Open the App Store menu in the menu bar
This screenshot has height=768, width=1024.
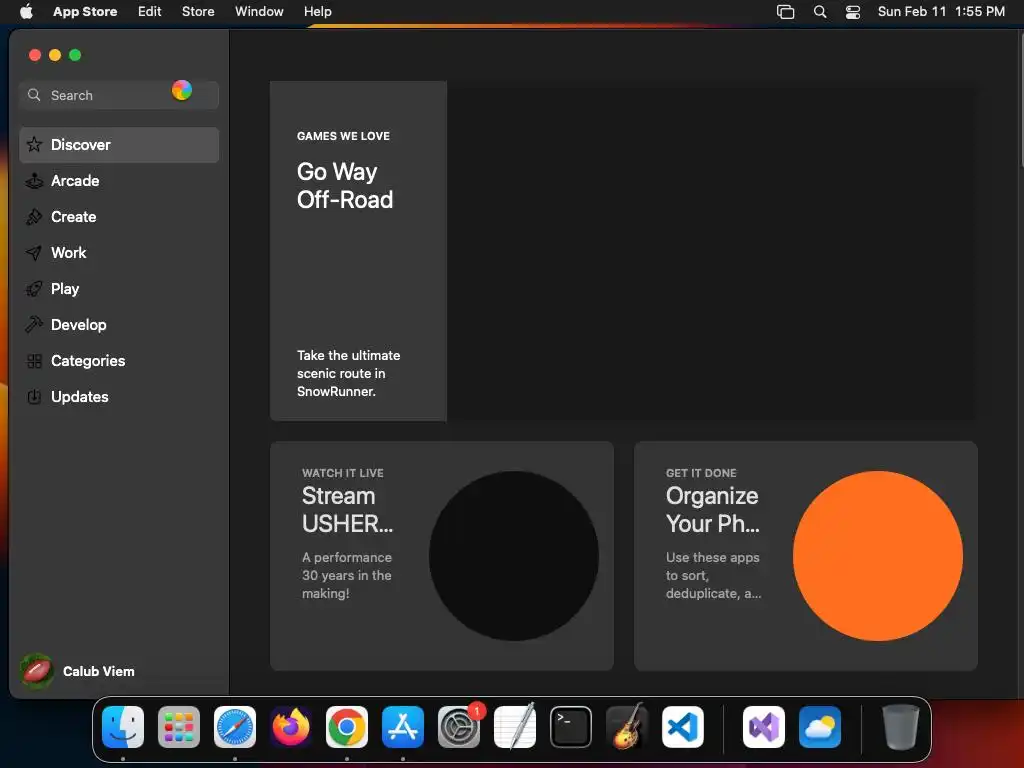tap(85, 11)
